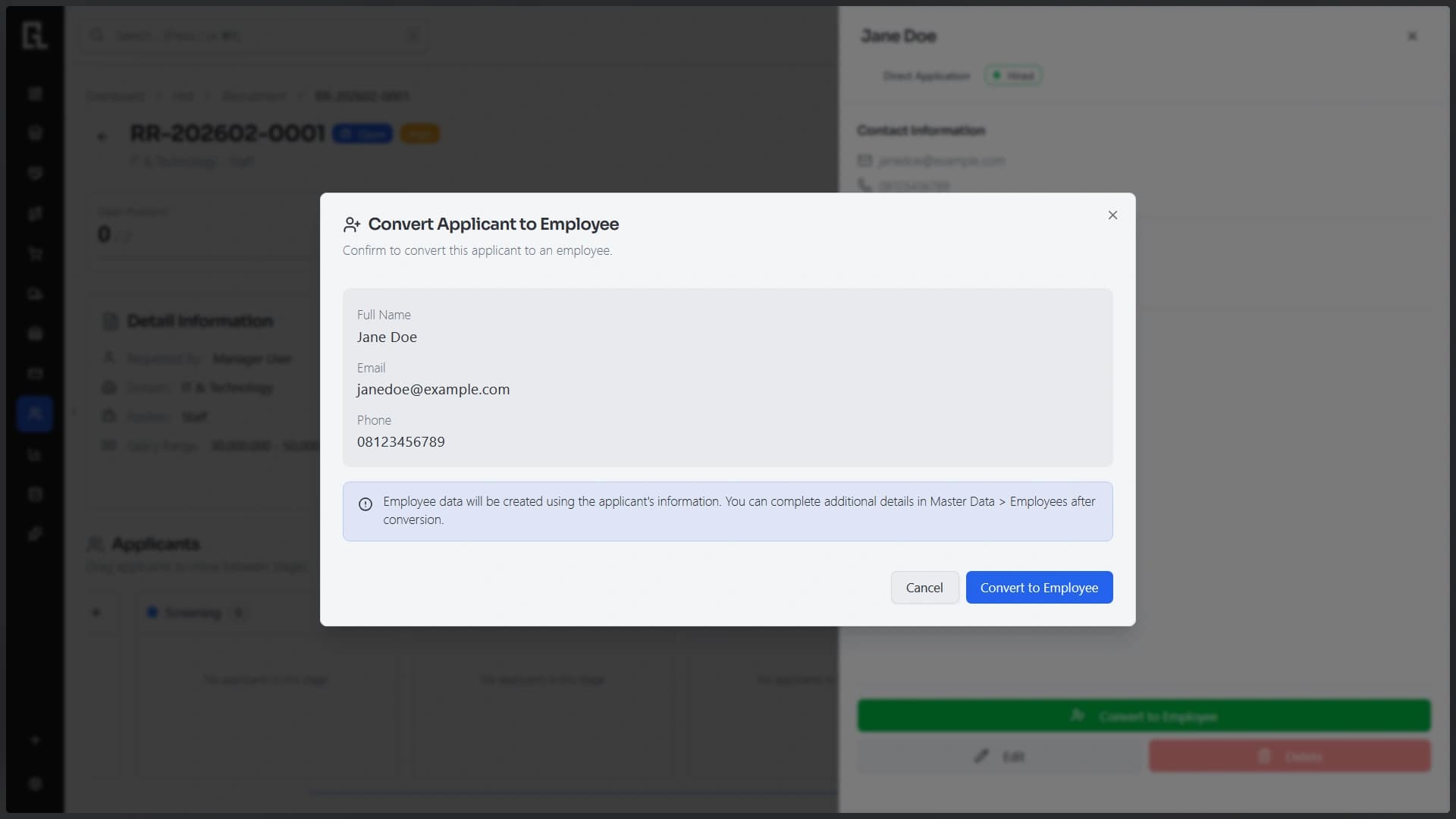The height and width of the screenshot is (819, 1456).
Task: Select the phone number 08123456789
Action: pyautogui.click(x=401, y=441)
